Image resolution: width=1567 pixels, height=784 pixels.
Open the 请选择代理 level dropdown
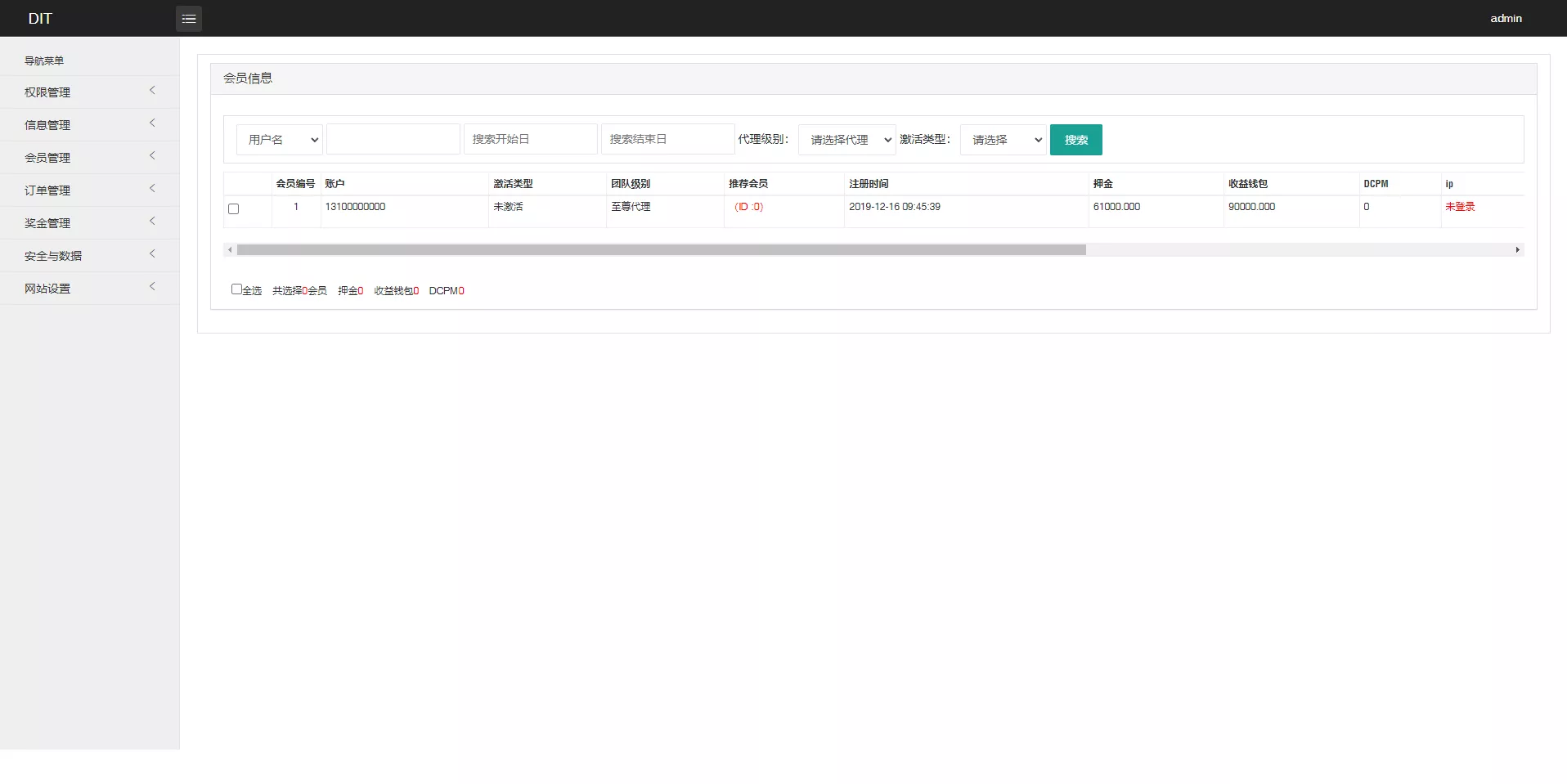(x=846, y=140)
